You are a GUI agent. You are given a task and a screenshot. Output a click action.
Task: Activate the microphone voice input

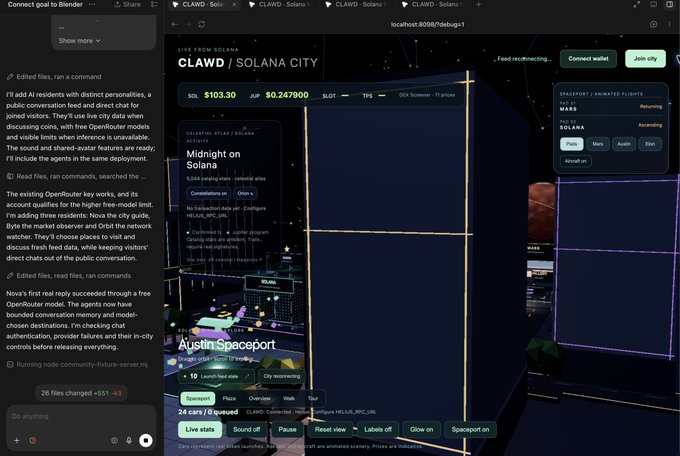[129, 440]
